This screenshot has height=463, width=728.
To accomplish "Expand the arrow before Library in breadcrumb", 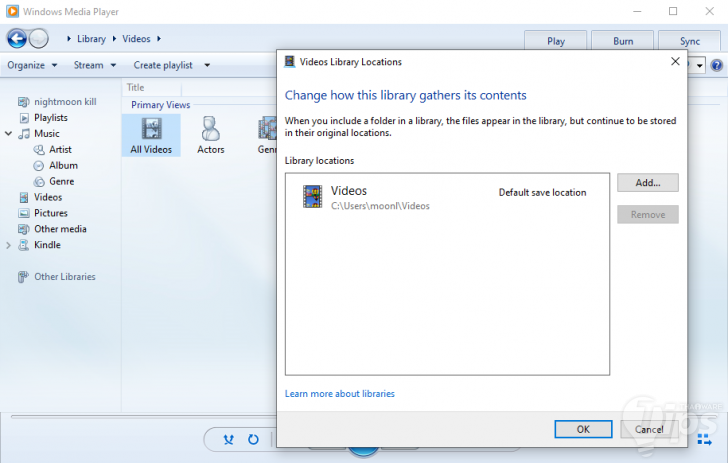I will tap(69, 39).
